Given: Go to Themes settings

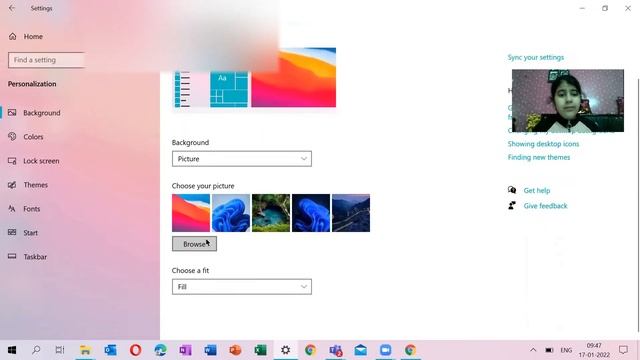Looking at the screenshot, I should [28, 185].
